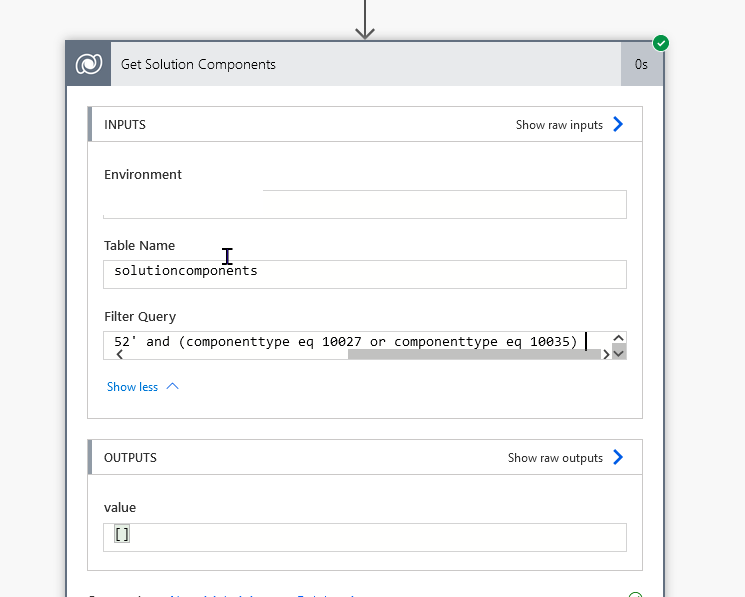
Task: Click the Environment label
Action: (143, 175)
